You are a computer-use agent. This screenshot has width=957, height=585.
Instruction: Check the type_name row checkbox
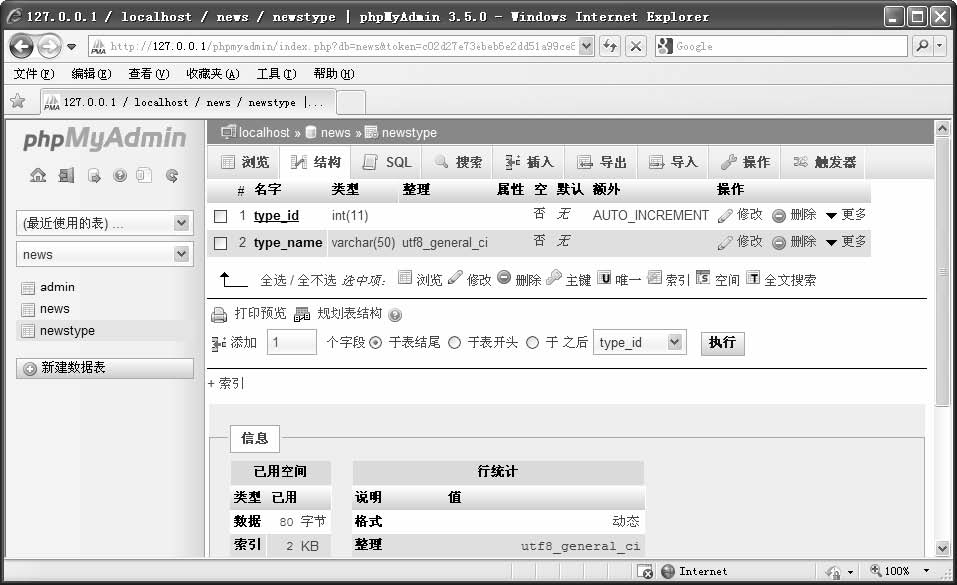[221, 243]
